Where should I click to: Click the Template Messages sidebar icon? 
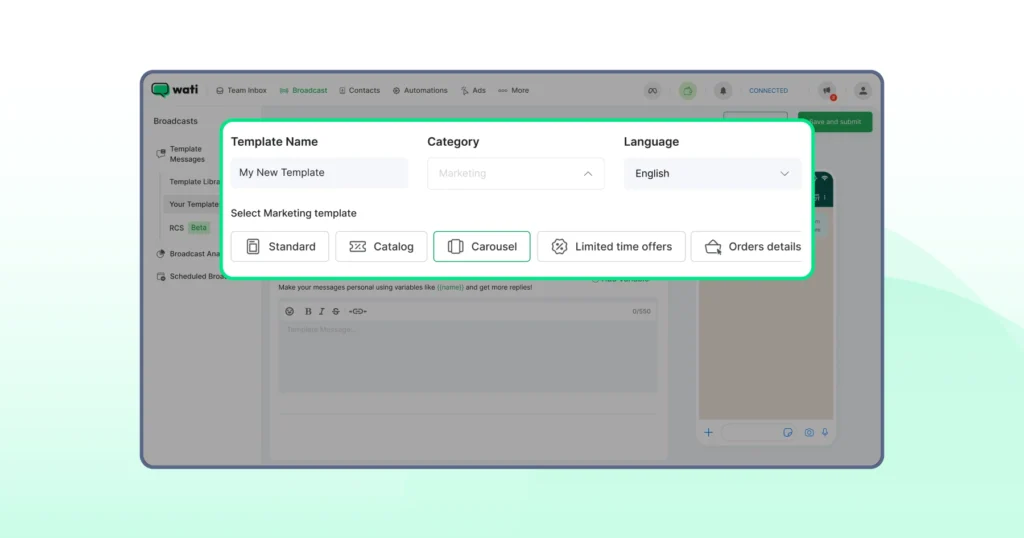click(161, 153)
